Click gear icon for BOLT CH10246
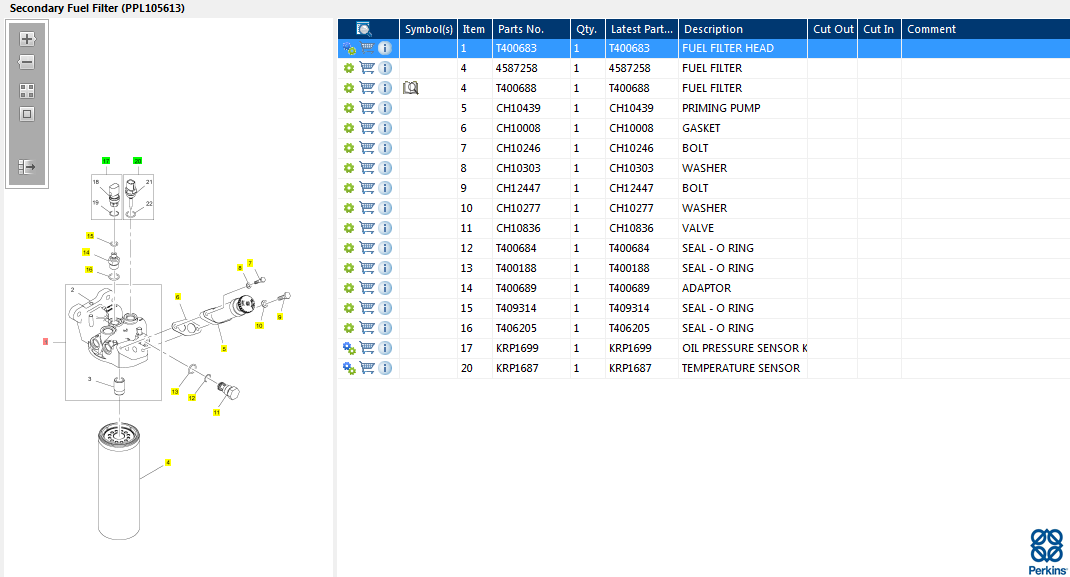The image size is (1070, 577). pyautogui.click(x=349, y=148)
